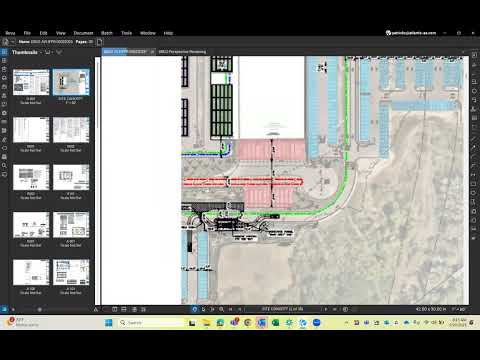This screenshot has width=480, height=360.
Task: Select the sixth page thumbnail
Action: pyautogui.click(x=71, y=177)
